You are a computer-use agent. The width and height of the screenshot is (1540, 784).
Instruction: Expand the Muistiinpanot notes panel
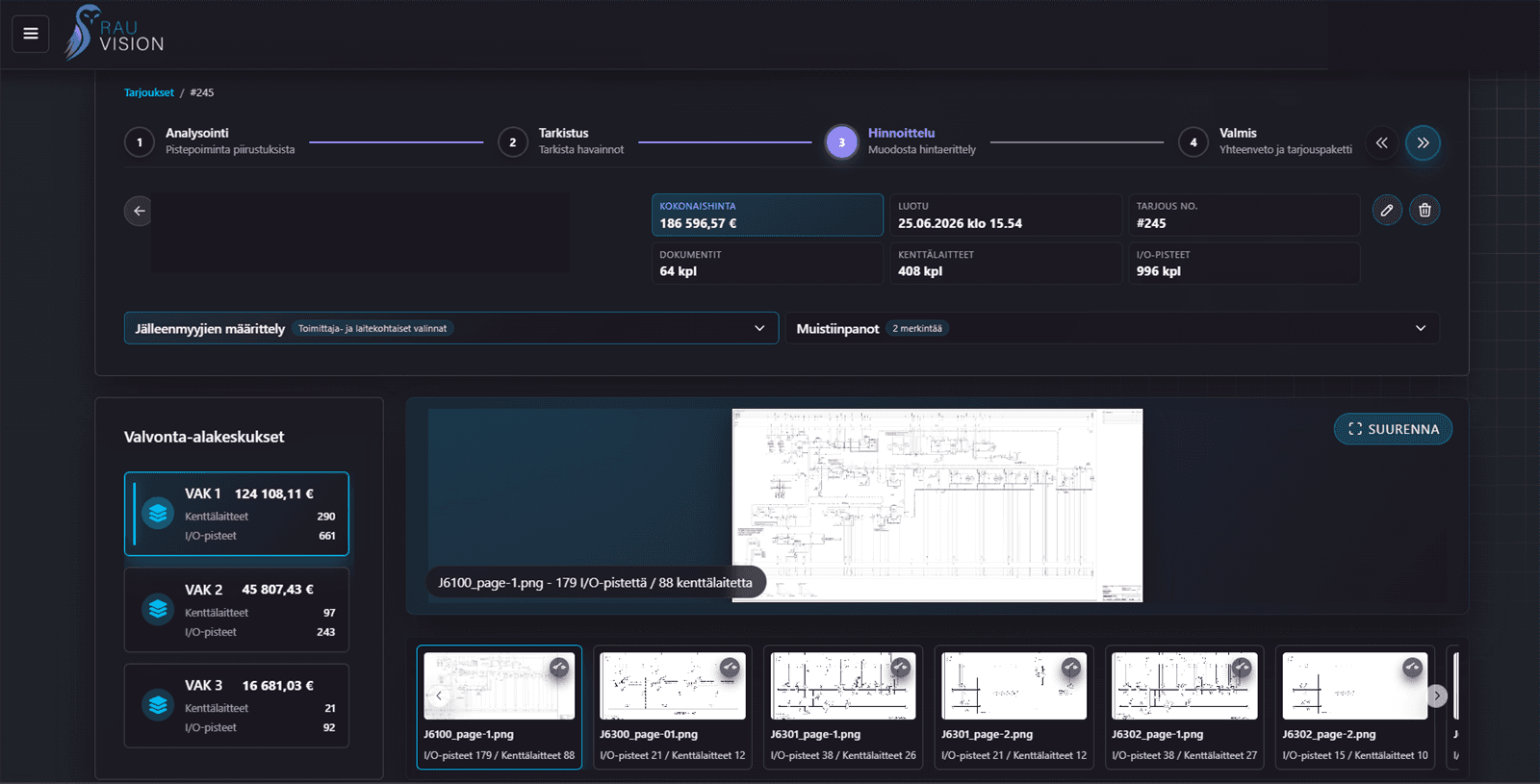[x=1112, y=328]
